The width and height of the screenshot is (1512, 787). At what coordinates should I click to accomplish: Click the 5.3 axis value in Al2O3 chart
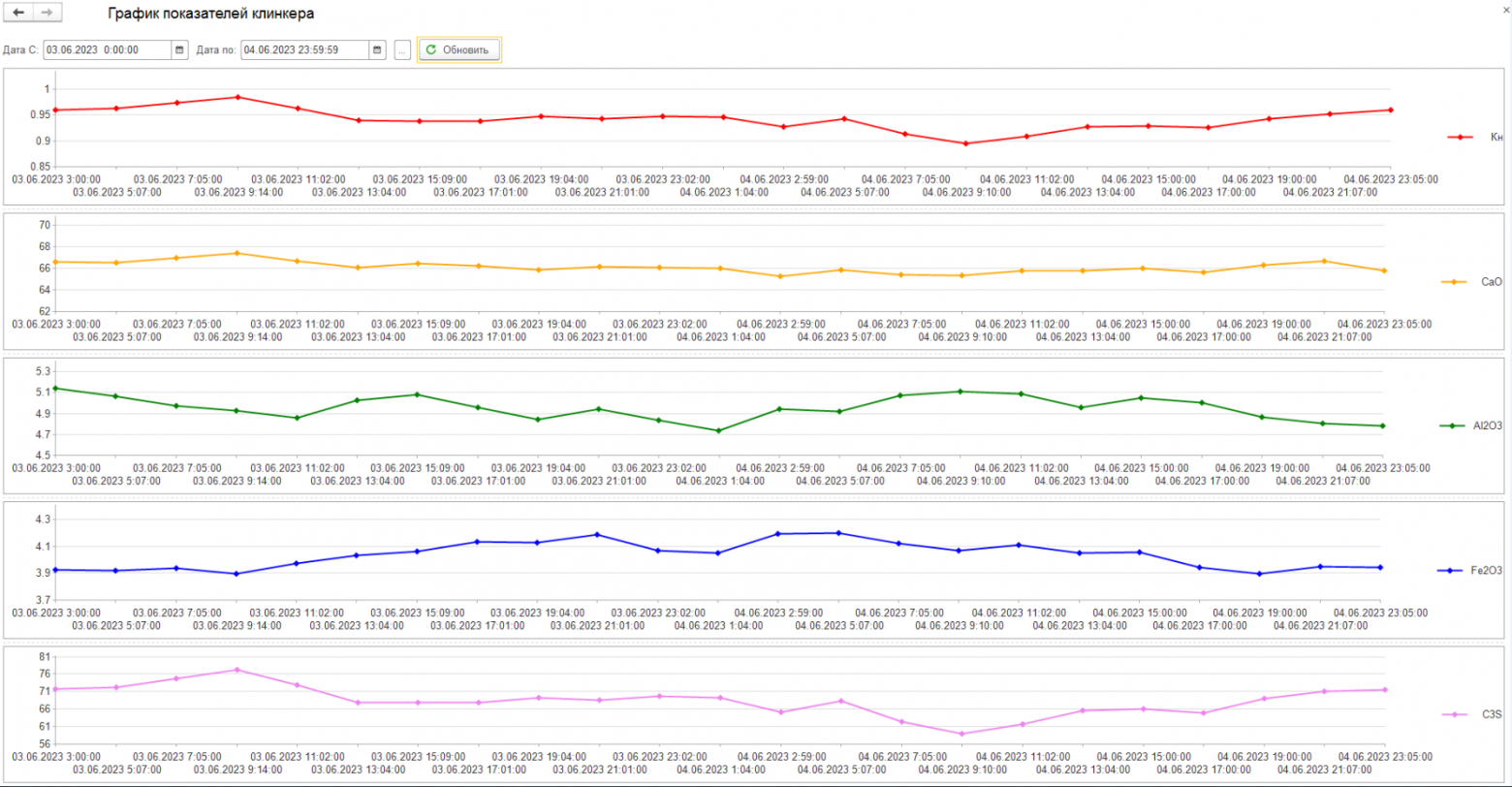click(42, 372)
